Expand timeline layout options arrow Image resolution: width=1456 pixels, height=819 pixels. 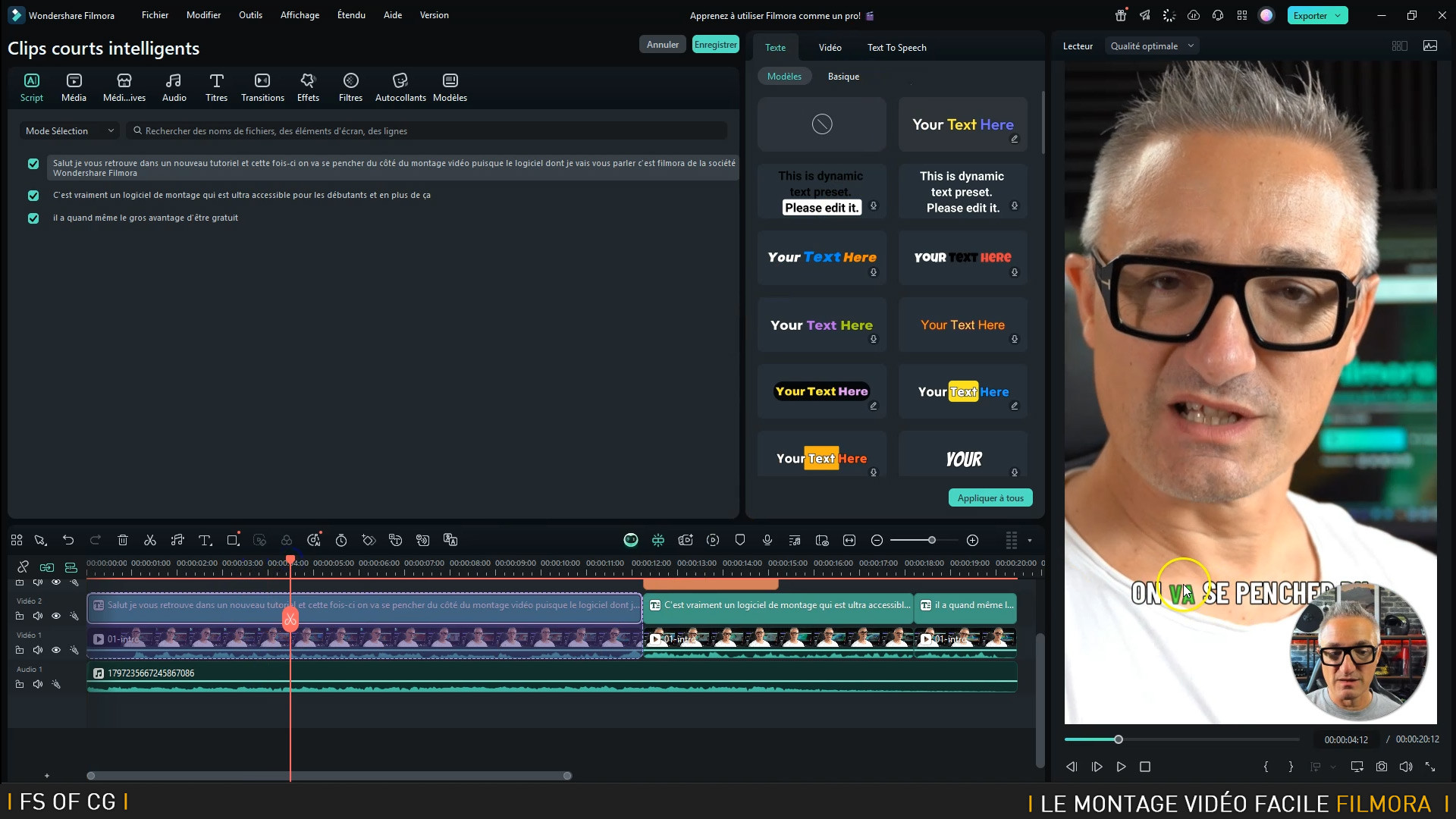pos(1029,541)
